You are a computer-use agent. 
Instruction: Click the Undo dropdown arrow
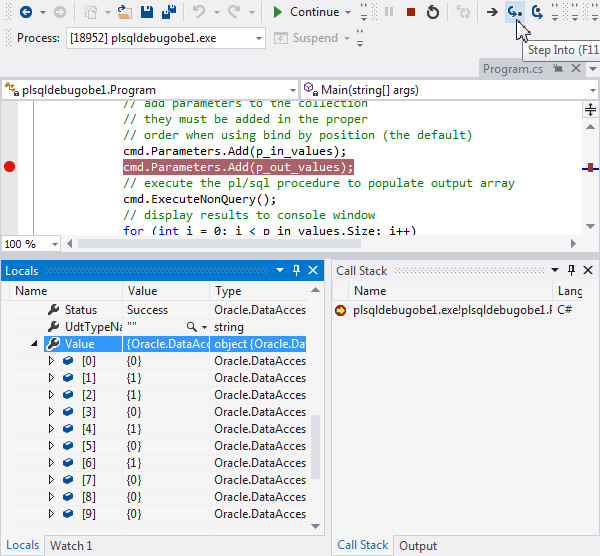pyautogui.click(x=217, y=12)
